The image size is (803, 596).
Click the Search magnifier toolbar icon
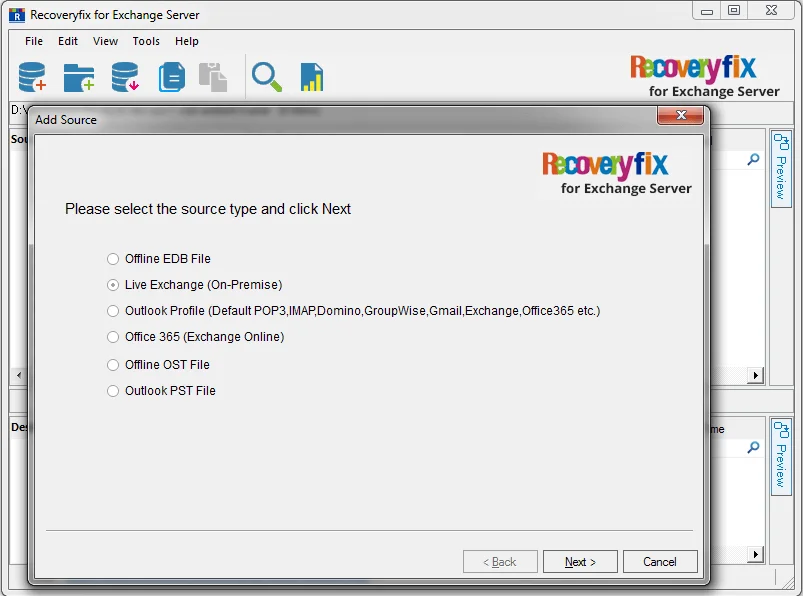pos(266,77)
